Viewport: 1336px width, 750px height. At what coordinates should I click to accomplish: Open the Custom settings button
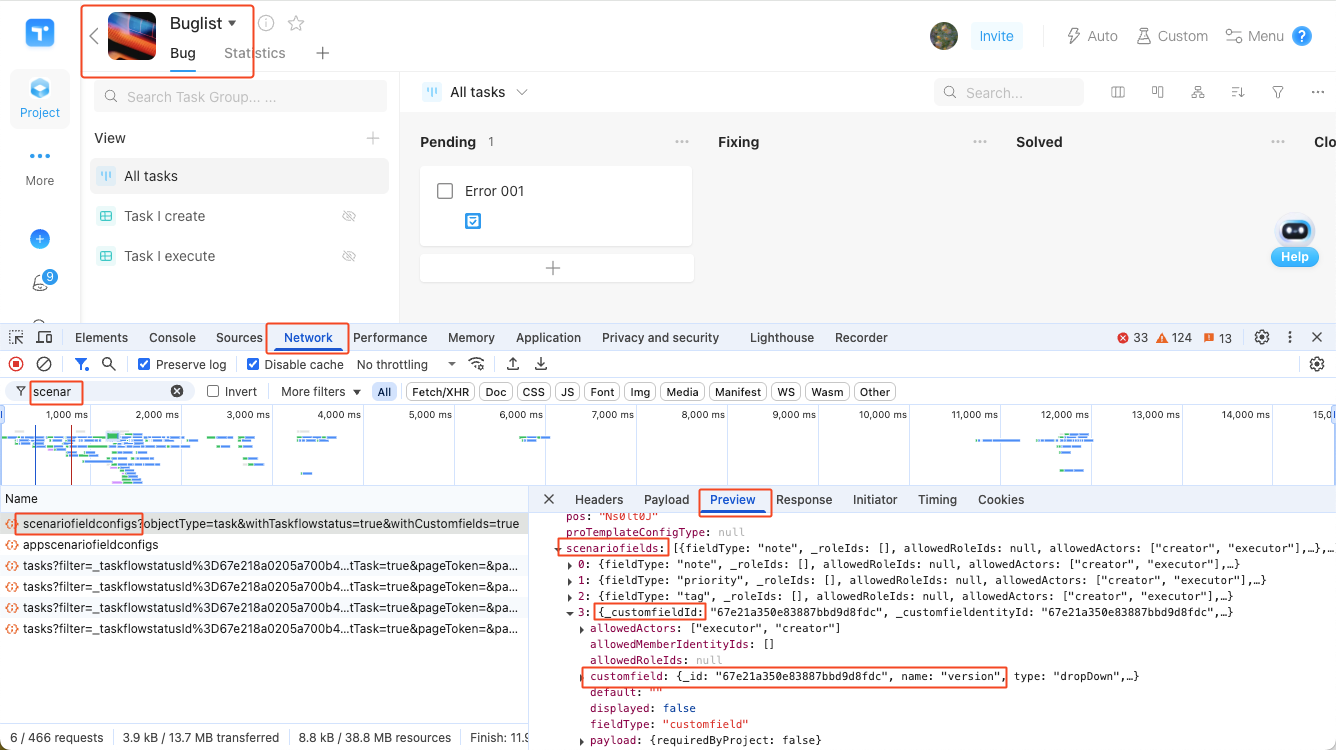coord(1172,36)
